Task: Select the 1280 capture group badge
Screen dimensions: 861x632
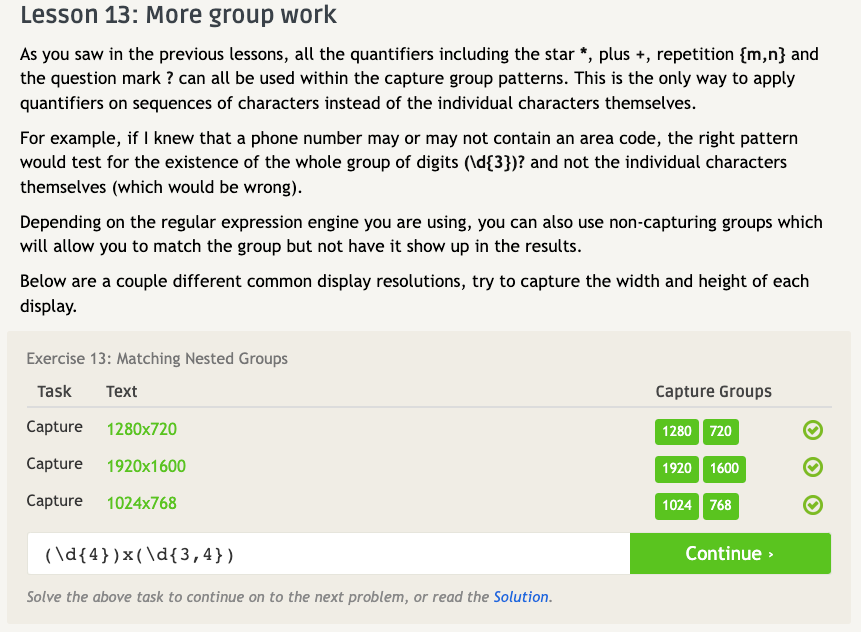Action: click(677, 431)
